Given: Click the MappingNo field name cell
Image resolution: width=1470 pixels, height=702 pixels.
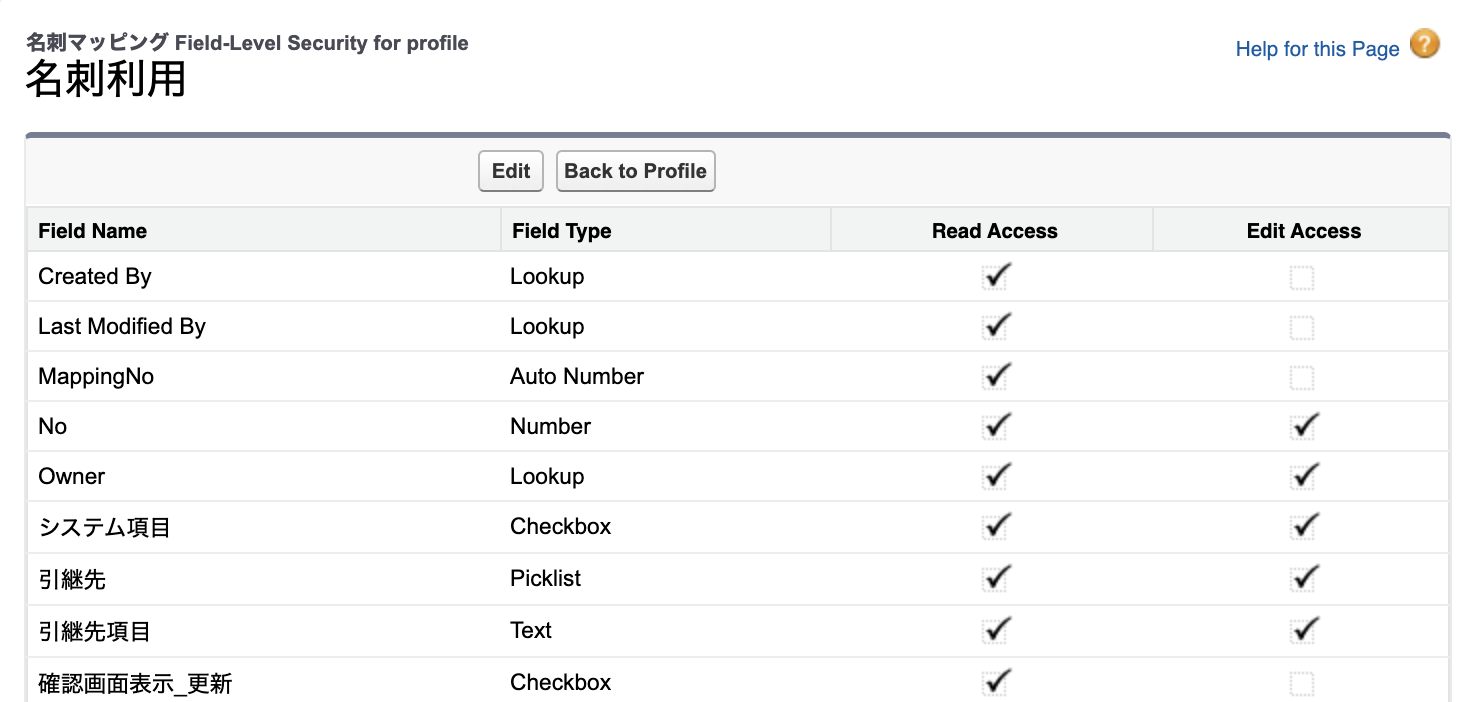Looking at the screenshot, I should [x=96, y=377].
